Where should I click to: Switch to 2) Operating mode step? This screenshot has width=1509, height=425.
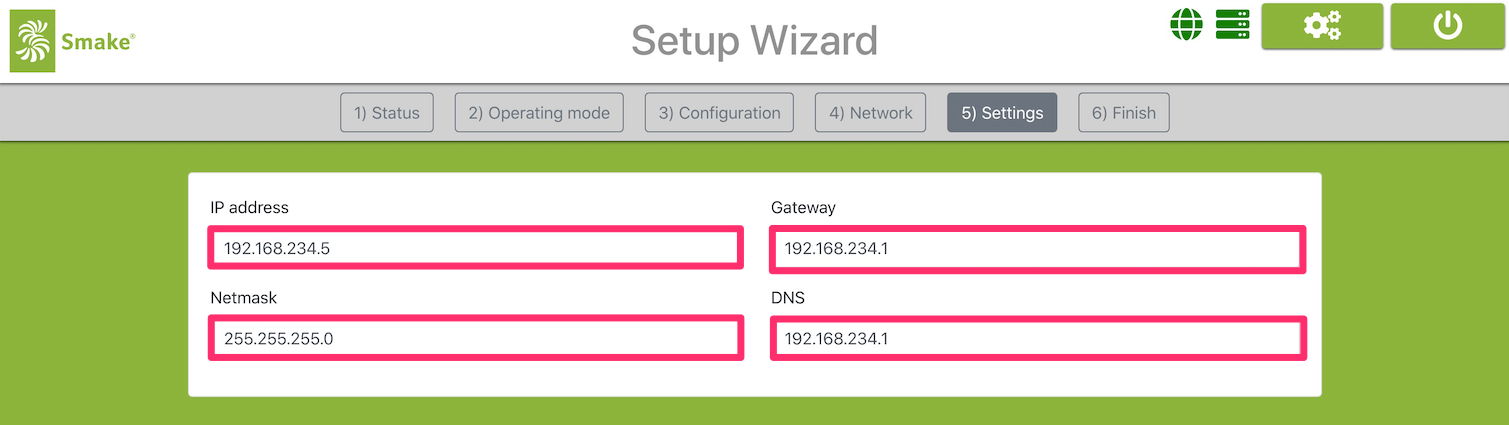pos(539,113)
